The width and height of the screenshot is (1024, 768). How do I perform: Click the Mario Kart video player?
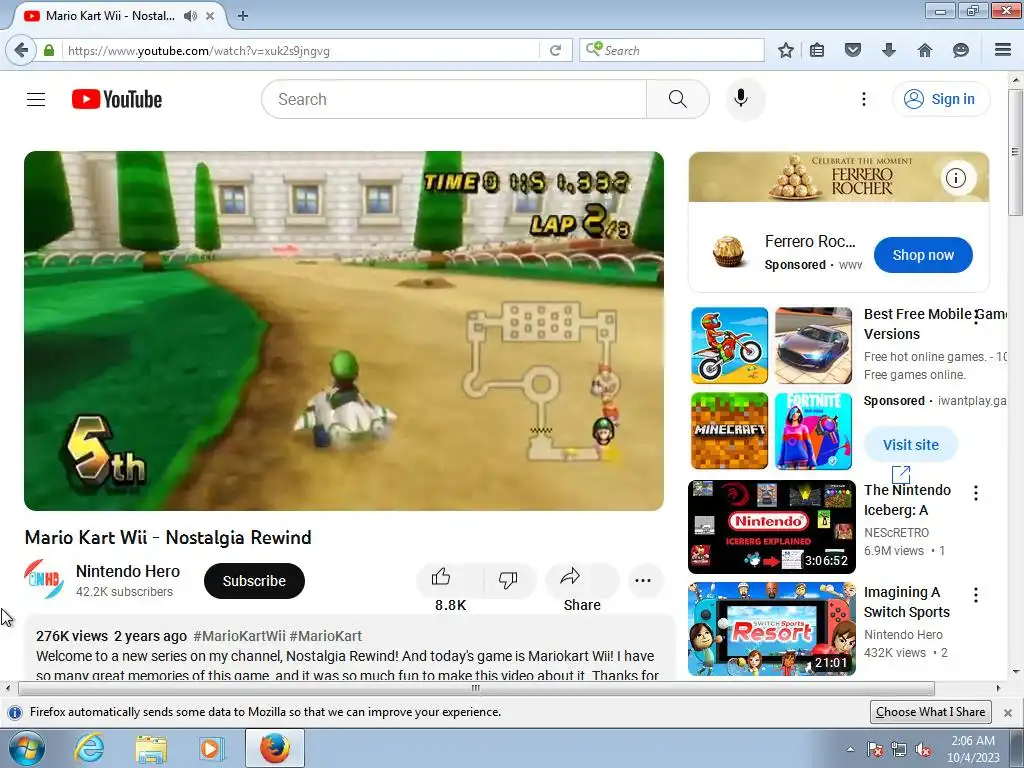click(x=344, y=331)
